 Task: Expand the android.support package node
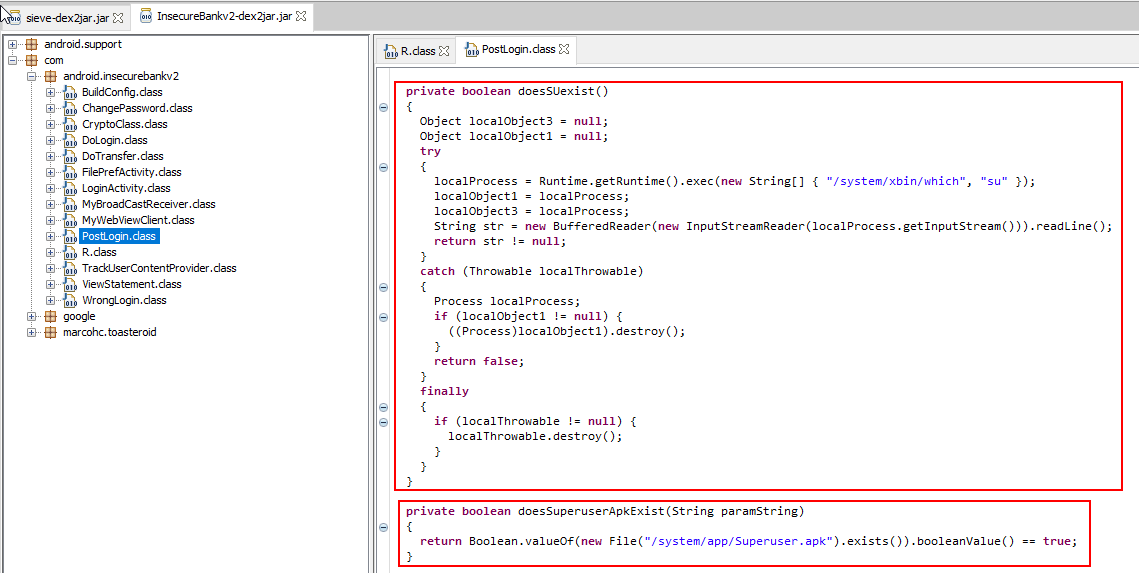[13, 44]
